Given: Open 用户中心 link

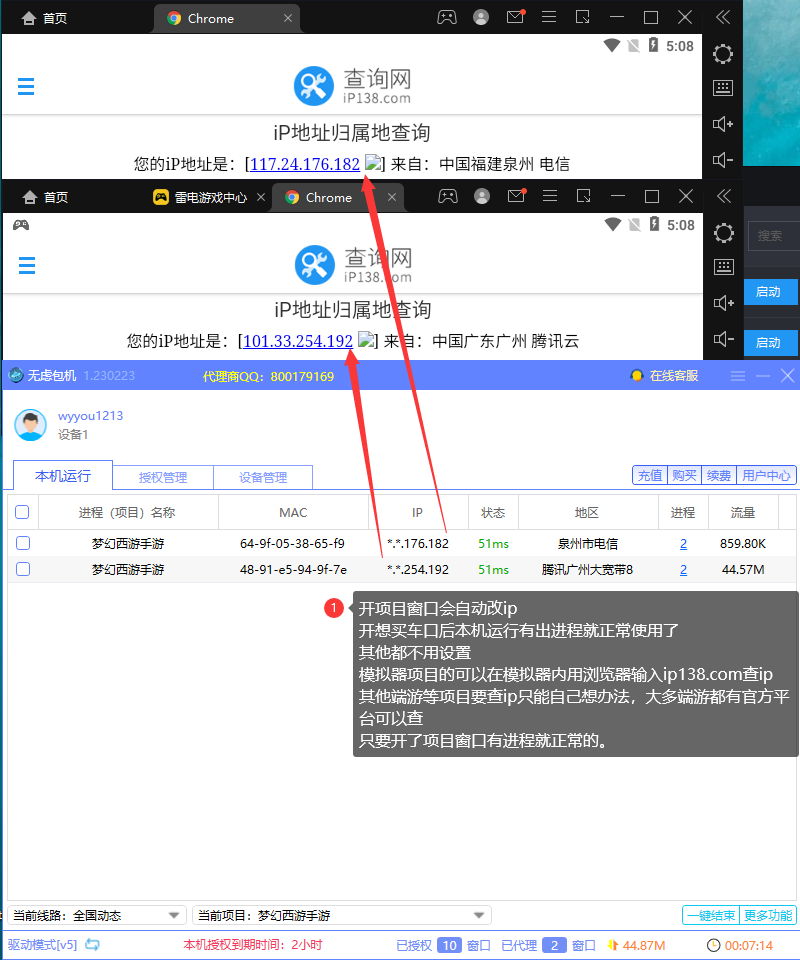Looking at the screenshot, I should click(x=766, y=474).
